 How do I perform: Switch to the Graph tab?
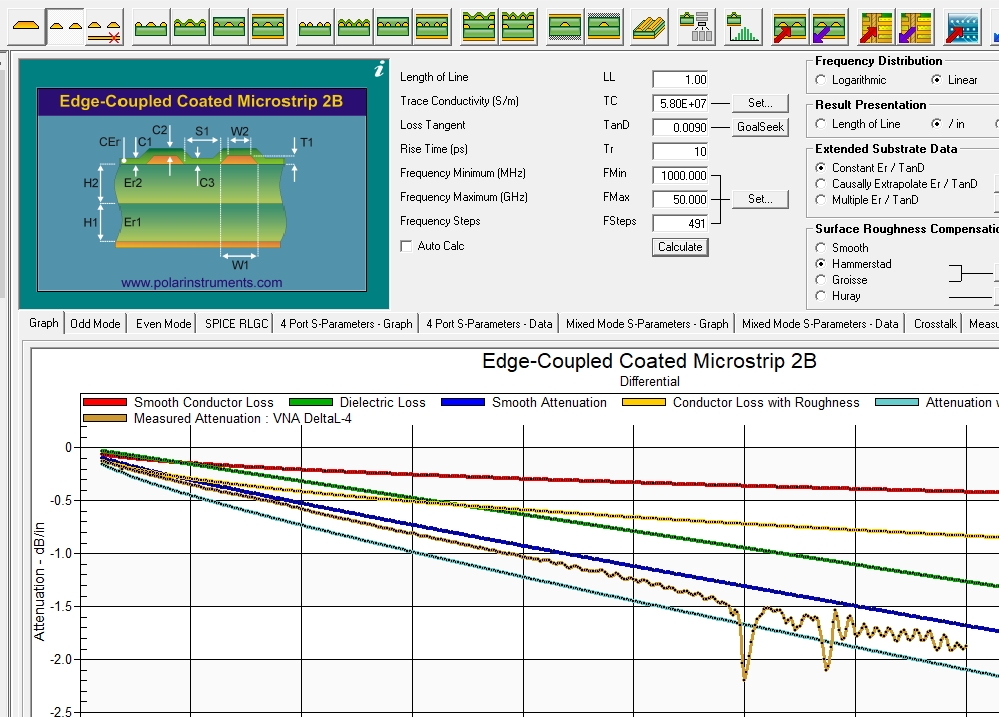(43, 323)
